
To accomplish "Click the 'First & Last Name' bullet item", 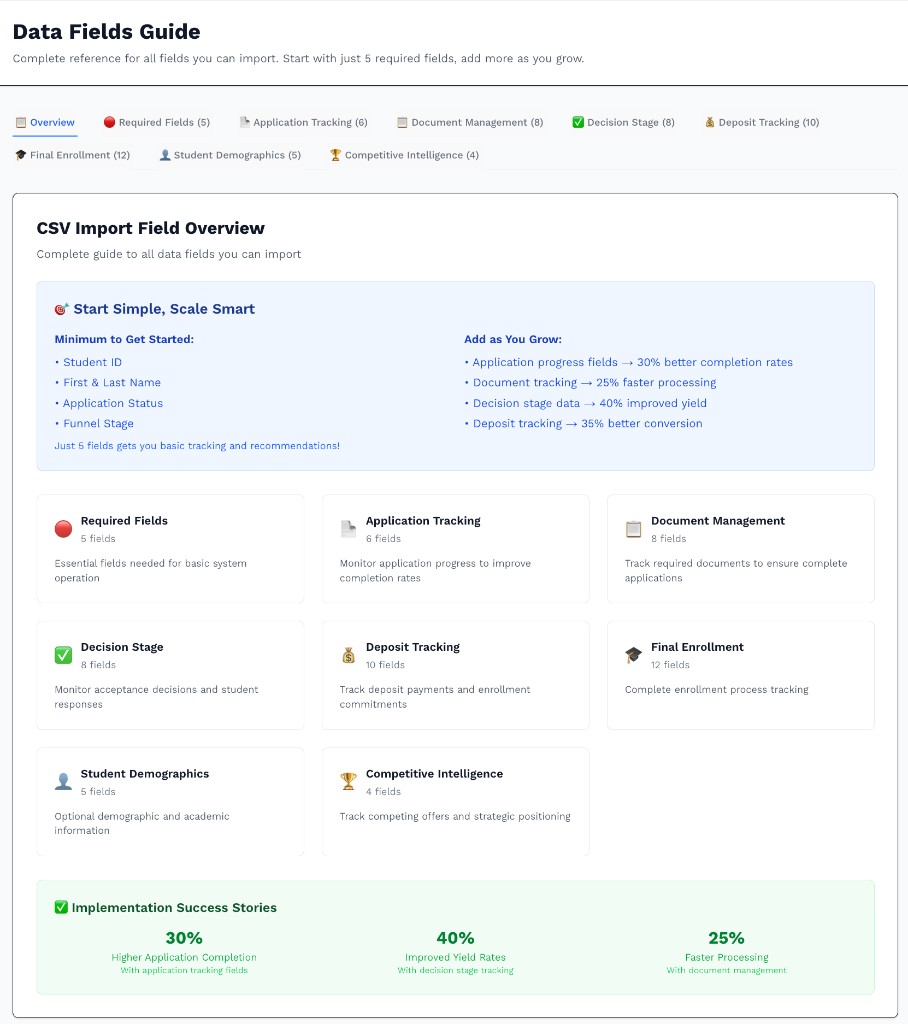I will pyautogui.click(x=108, y=382).
